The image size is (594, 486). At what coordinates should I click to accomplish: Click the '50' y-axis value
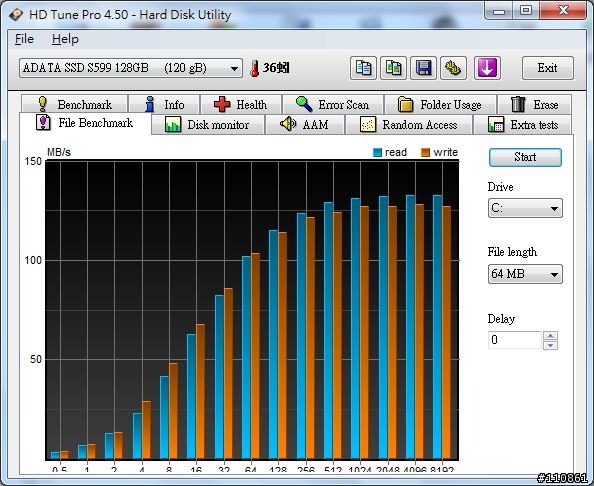(36, 359)
